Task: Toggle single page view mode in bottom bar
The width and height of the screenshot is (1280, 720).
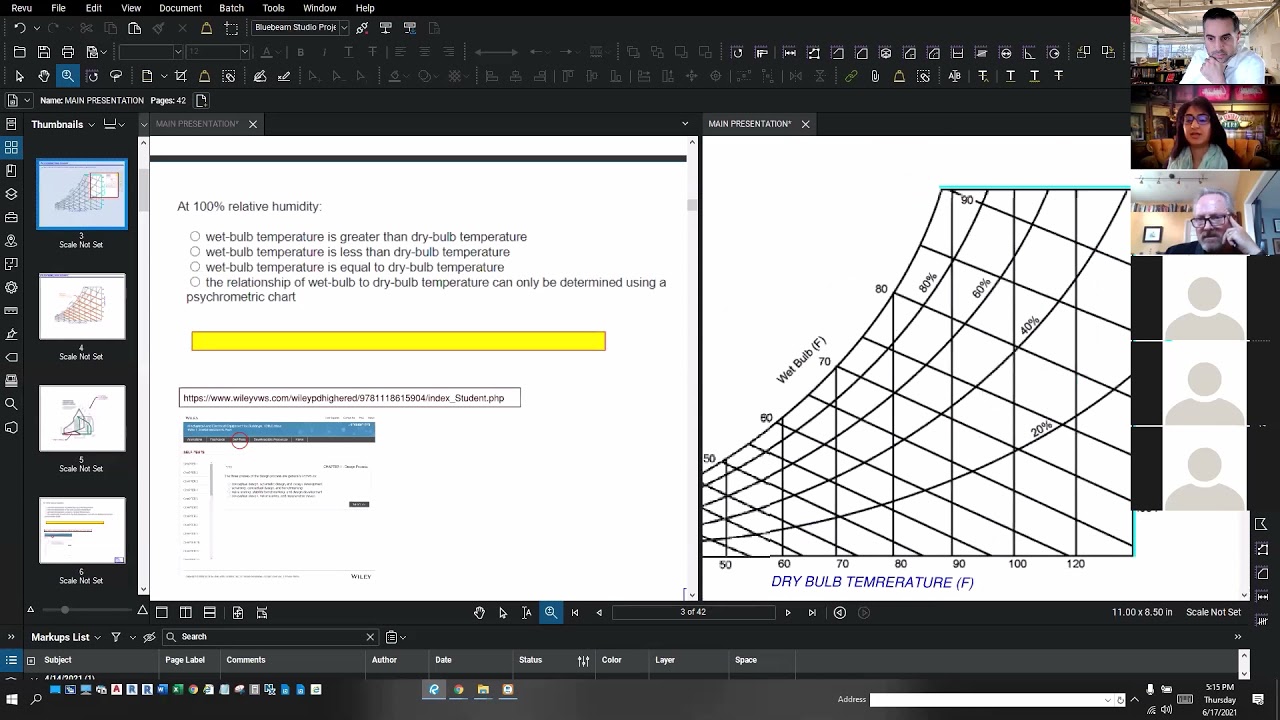Action: pos(162,612)
